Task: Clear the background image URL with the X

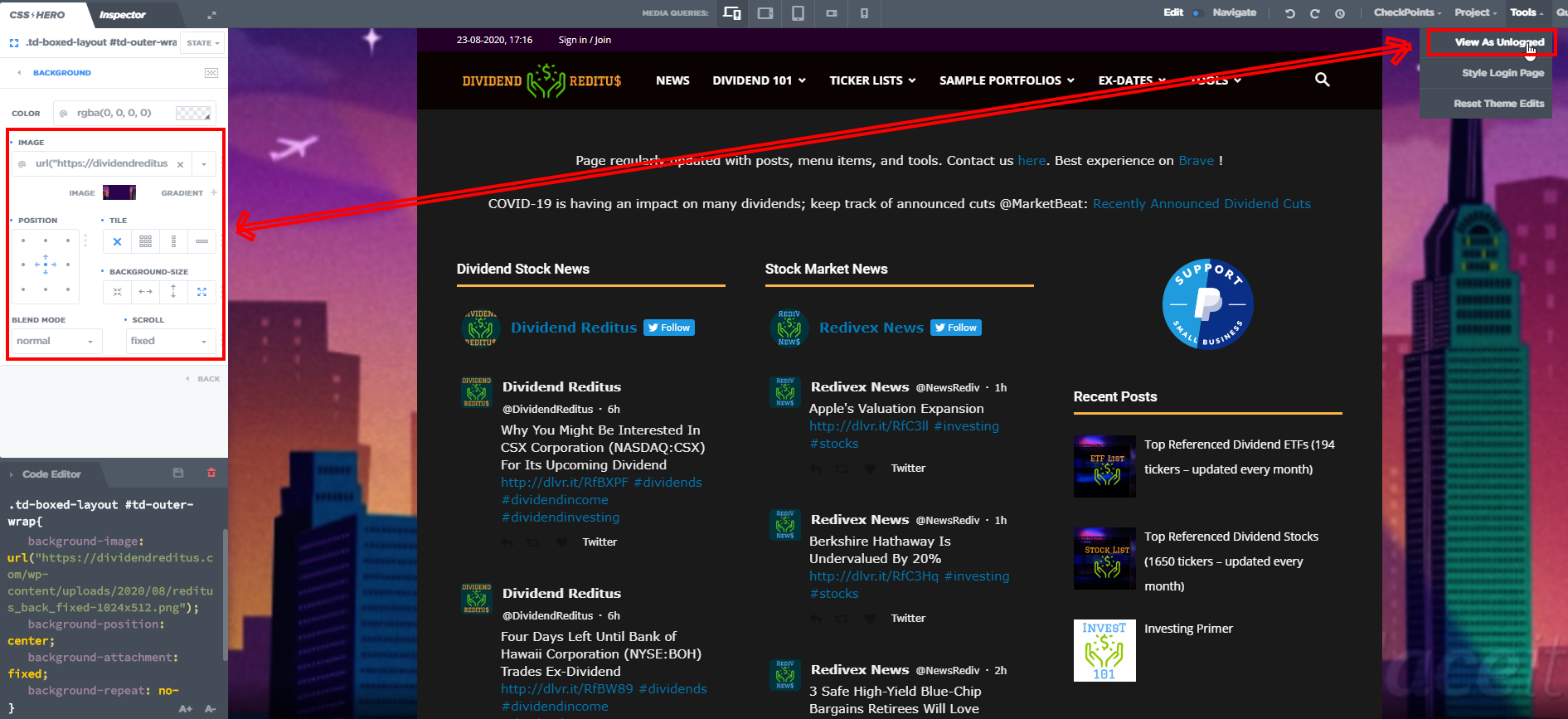Action: 180,164
